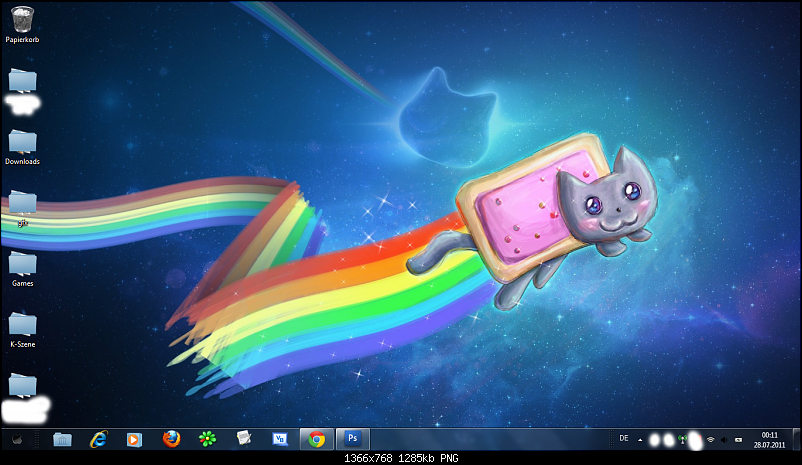802x465 pixels.
Task: Open the blue Vn taskbar application
Action: [280, 439]
